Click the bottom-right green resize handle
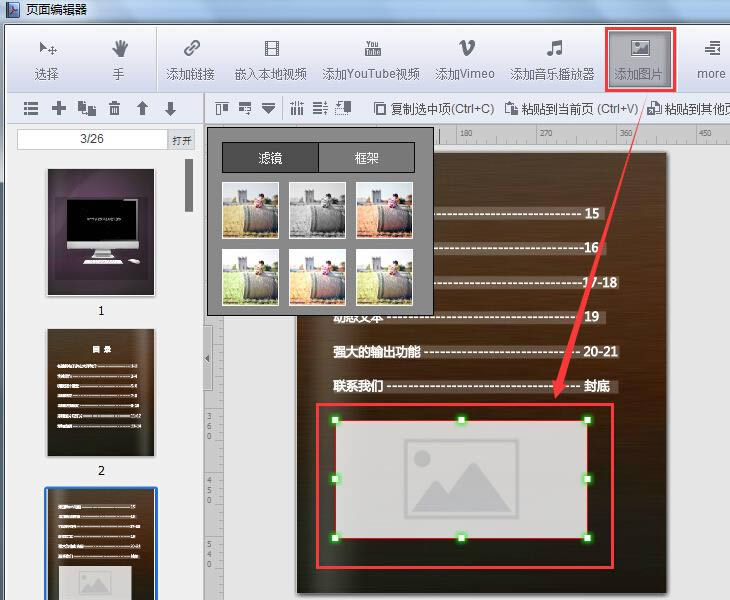Viewport: 730px width, 600px height. 588,538
